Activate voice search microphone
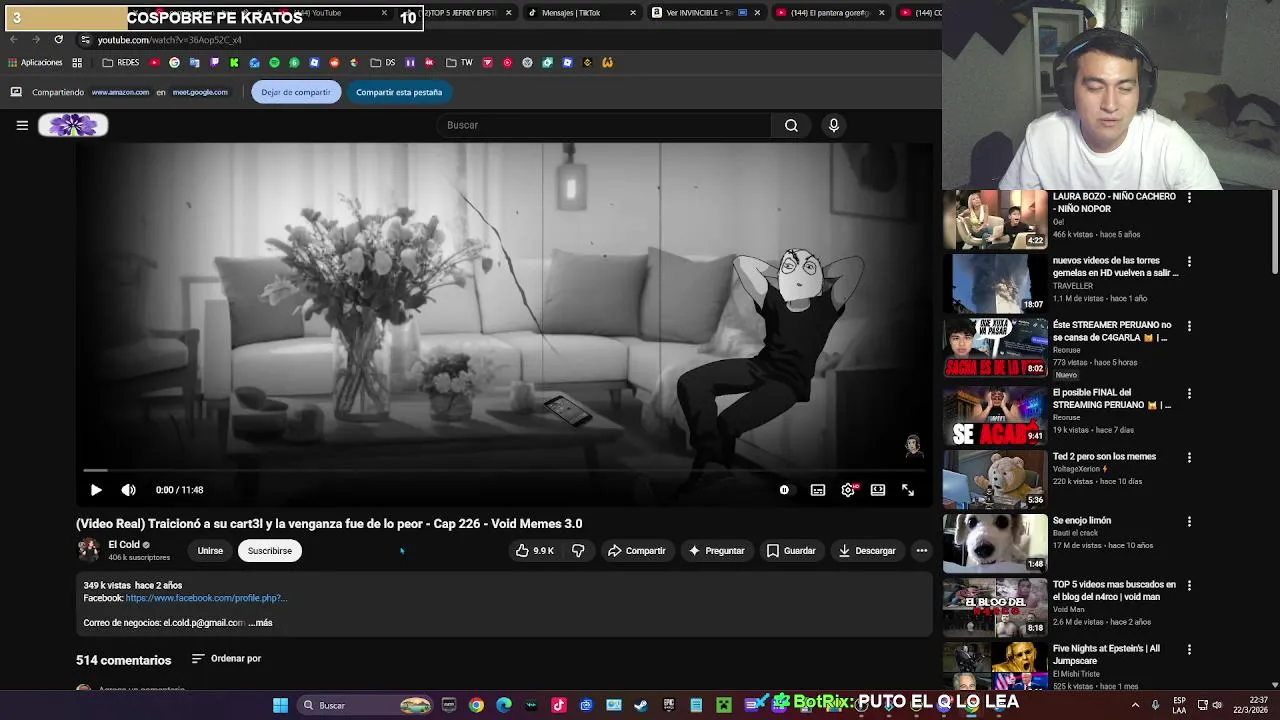 tap(833, 125)
